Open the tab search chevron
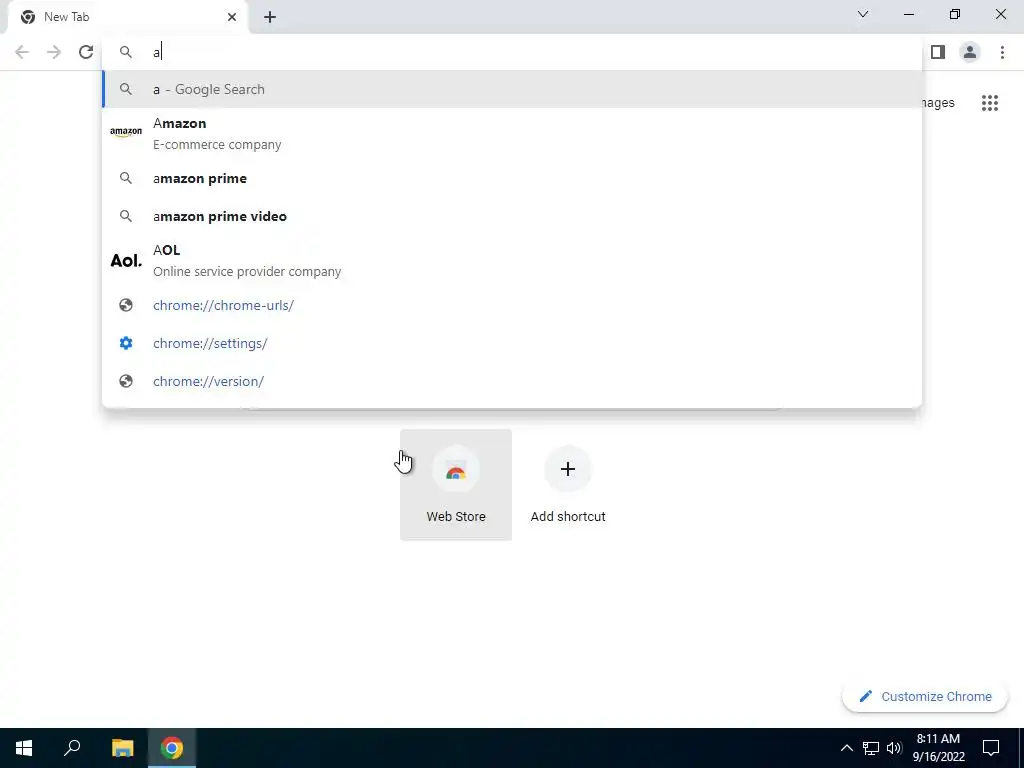 click(x=863, y=14)
